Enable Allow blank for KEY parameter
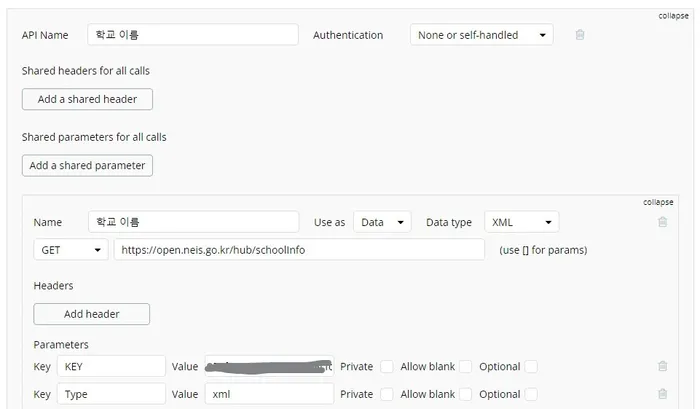The height and width of the screenshot is (409, 700). pyautogui.click(x=465, y=367)
